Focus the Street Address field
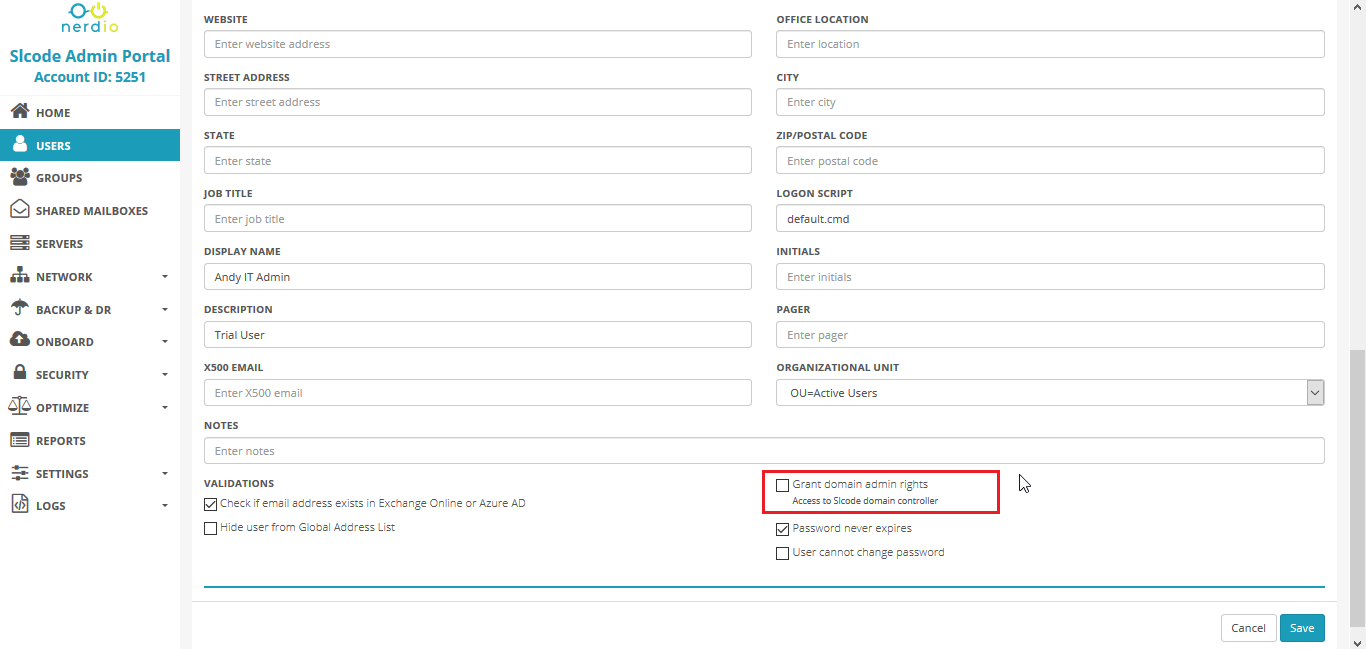This screenshot has width=1366, height=649. point(478,102)
